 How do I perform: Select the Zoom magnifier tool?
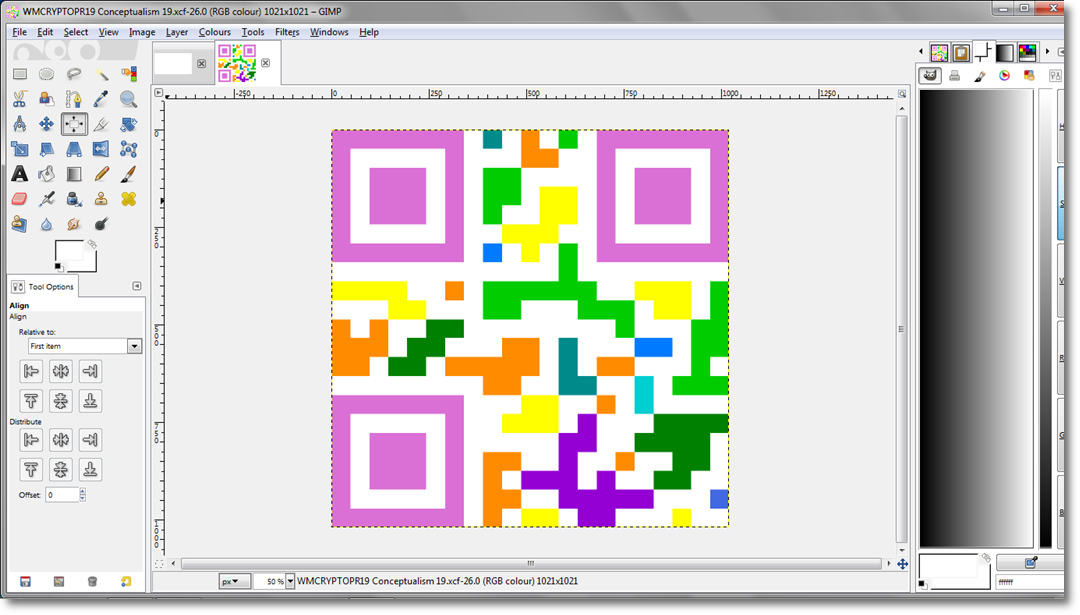click(129, 99)
